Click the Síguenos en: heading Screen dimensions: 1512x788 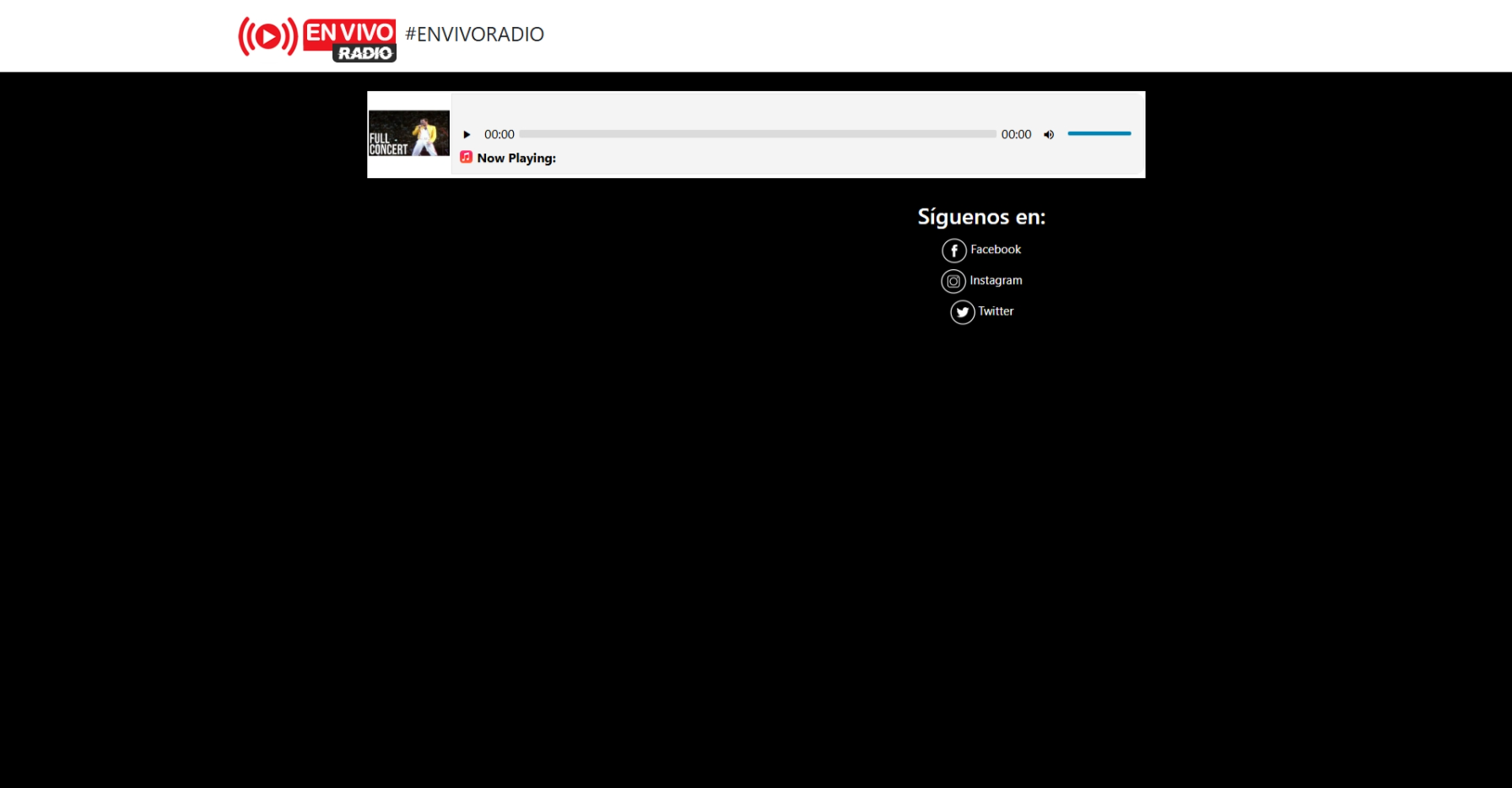981,217
